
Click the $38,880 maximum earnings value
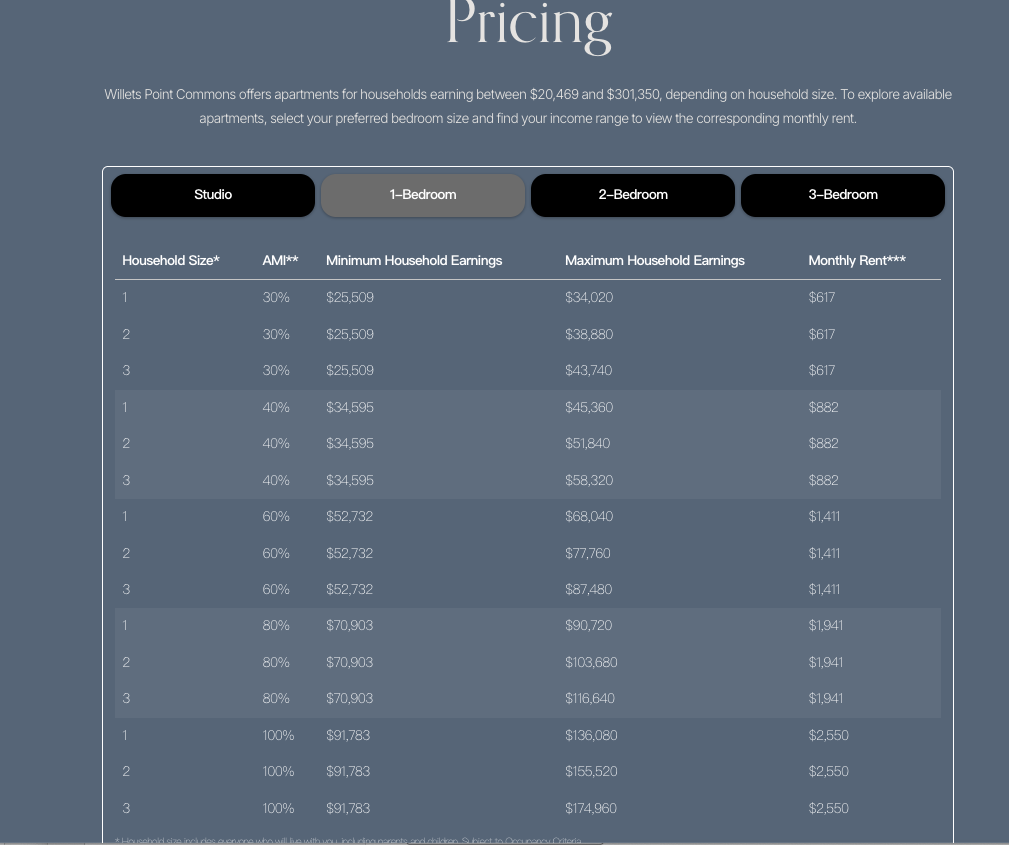(x=589, y=334)
